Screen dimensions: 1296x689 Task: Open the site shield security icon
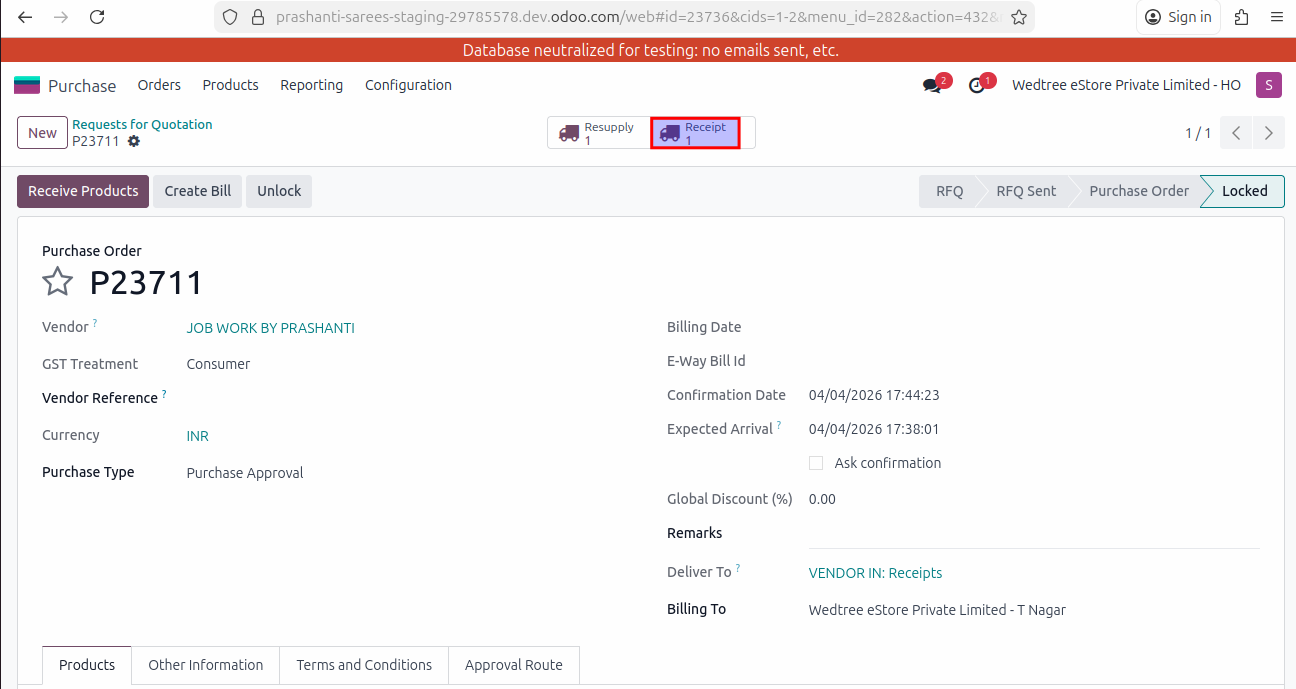point(230,17)
